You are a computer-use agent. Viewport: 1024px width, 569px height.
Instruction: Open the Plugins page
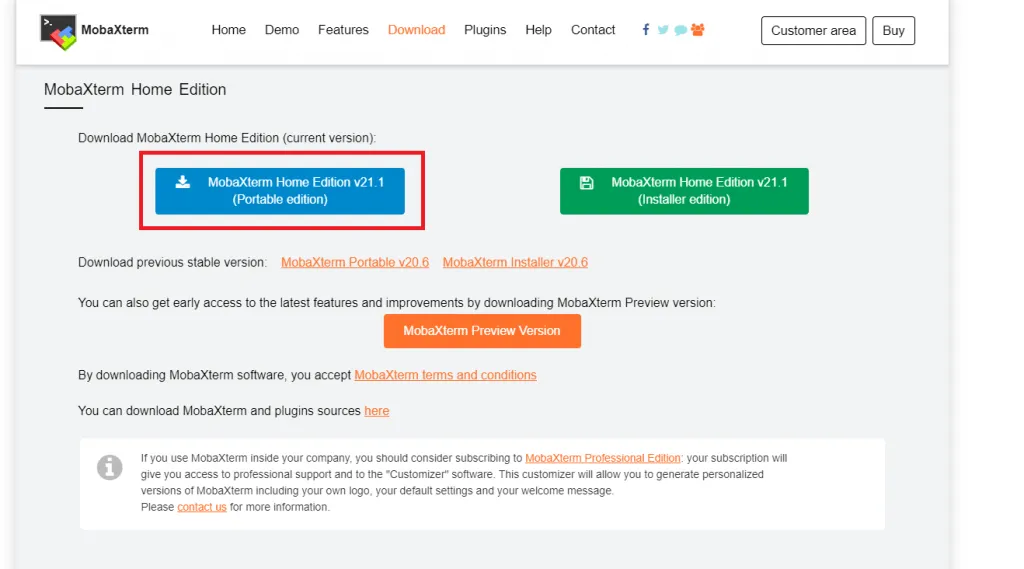pyautogui.click(x=485, y=30)
